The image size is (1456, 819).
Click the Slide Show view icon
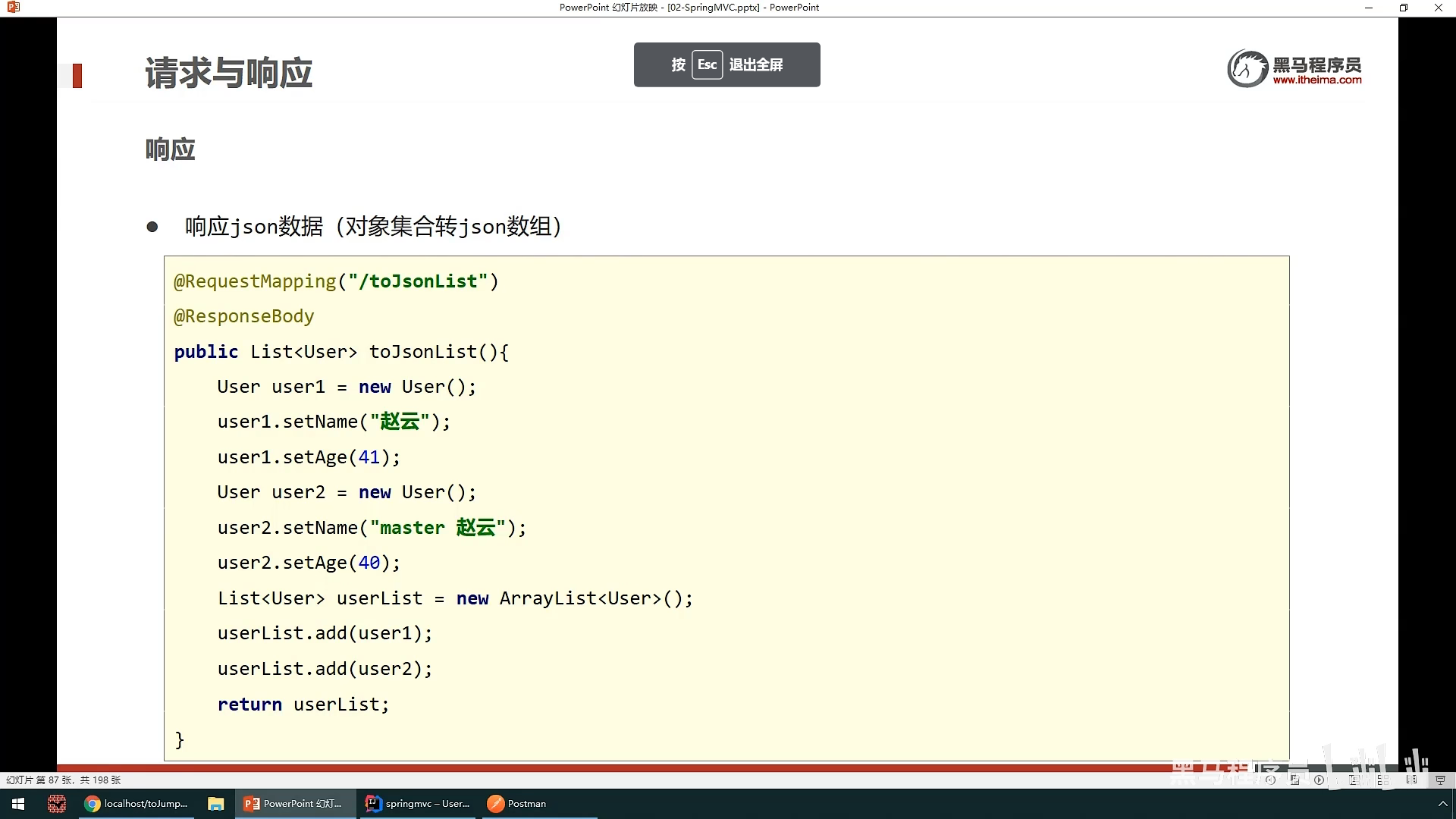point(1441,780)
